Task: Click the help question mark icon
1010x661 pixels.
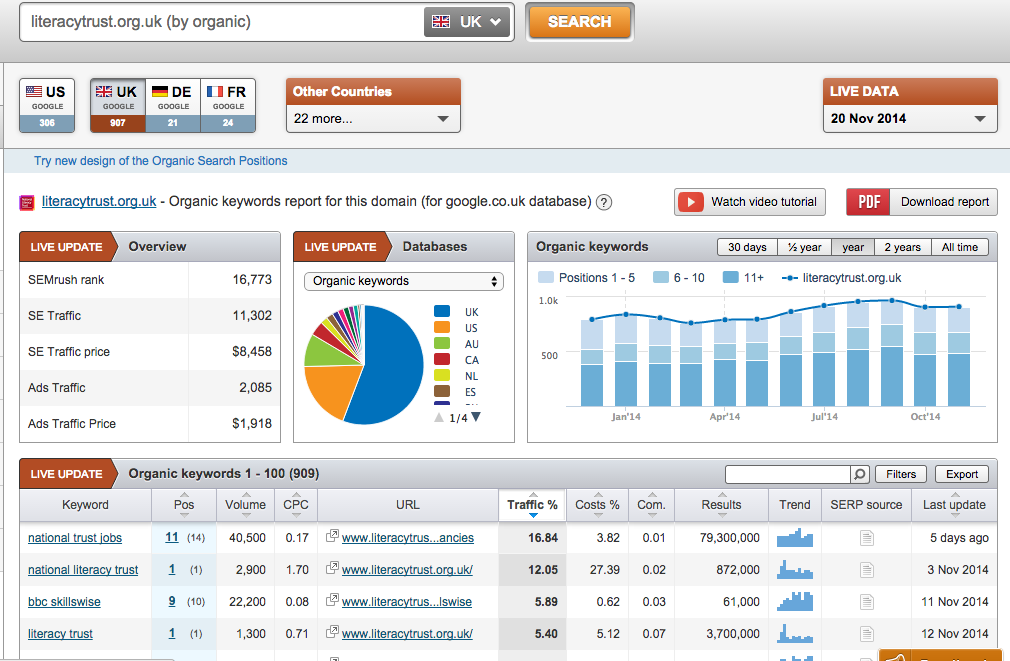Action: click(604, 202)
